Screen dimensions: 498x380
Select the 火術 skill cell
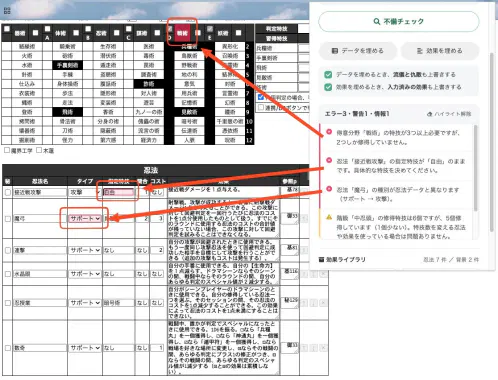(x=27, y=56)
